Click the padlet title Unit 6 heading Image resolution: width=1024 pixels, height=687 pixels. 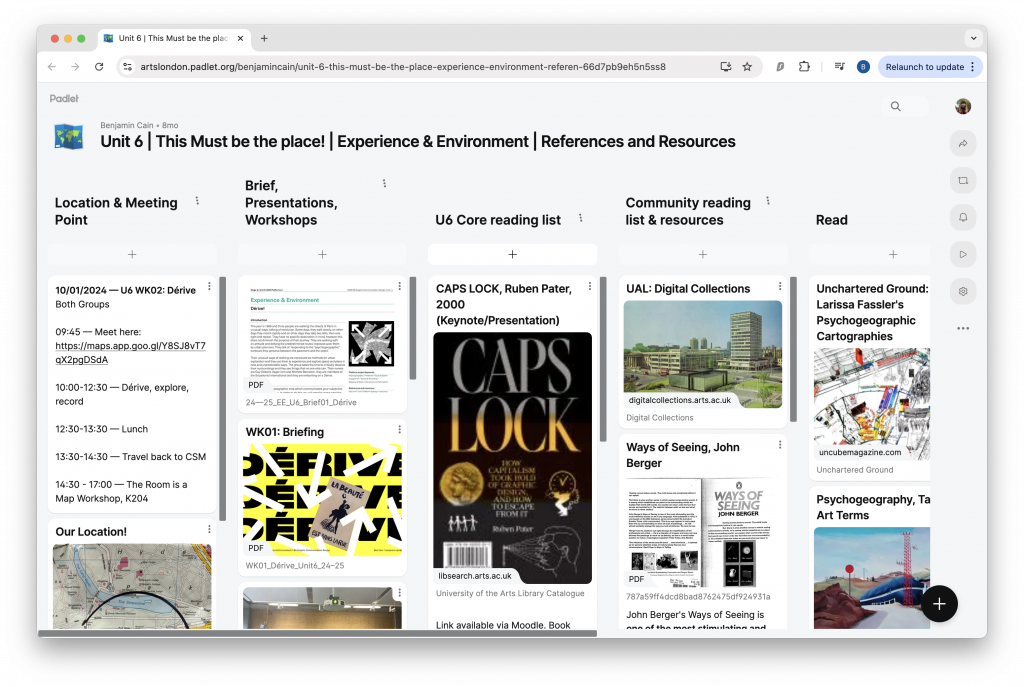[x=418, y=142]
